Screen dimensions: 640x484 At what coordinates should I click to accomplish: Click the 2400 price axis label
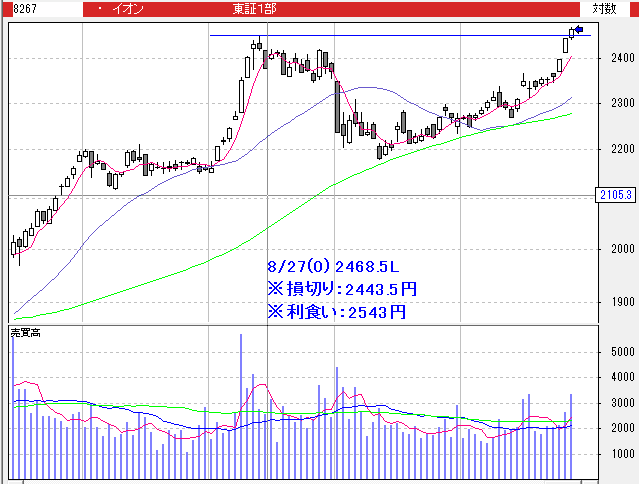point(620,59)
